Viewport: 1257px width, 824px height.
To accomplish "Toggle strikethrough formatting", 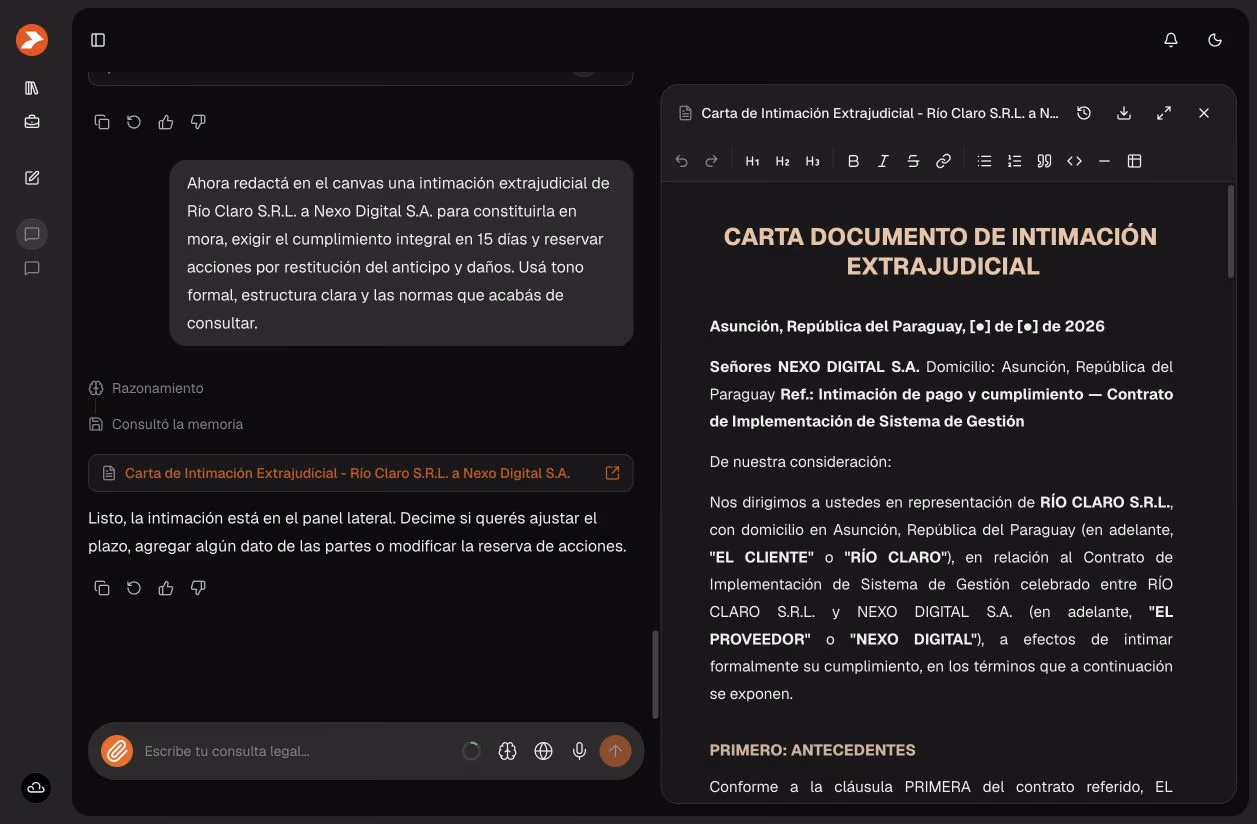I will [913, 161].
